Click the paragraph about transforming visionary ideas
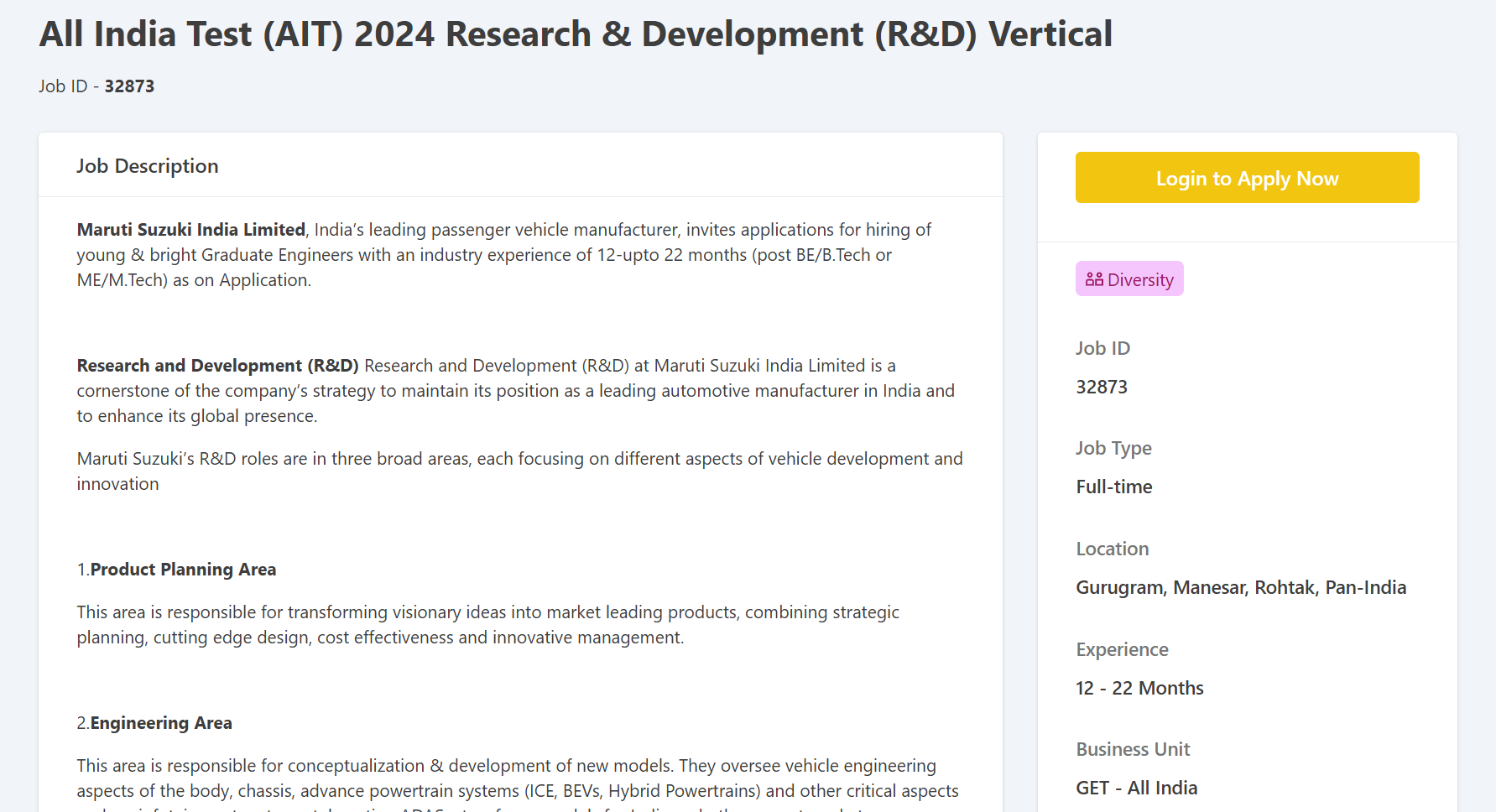This screenshot has height=812, width=1496. coord(488,625)
